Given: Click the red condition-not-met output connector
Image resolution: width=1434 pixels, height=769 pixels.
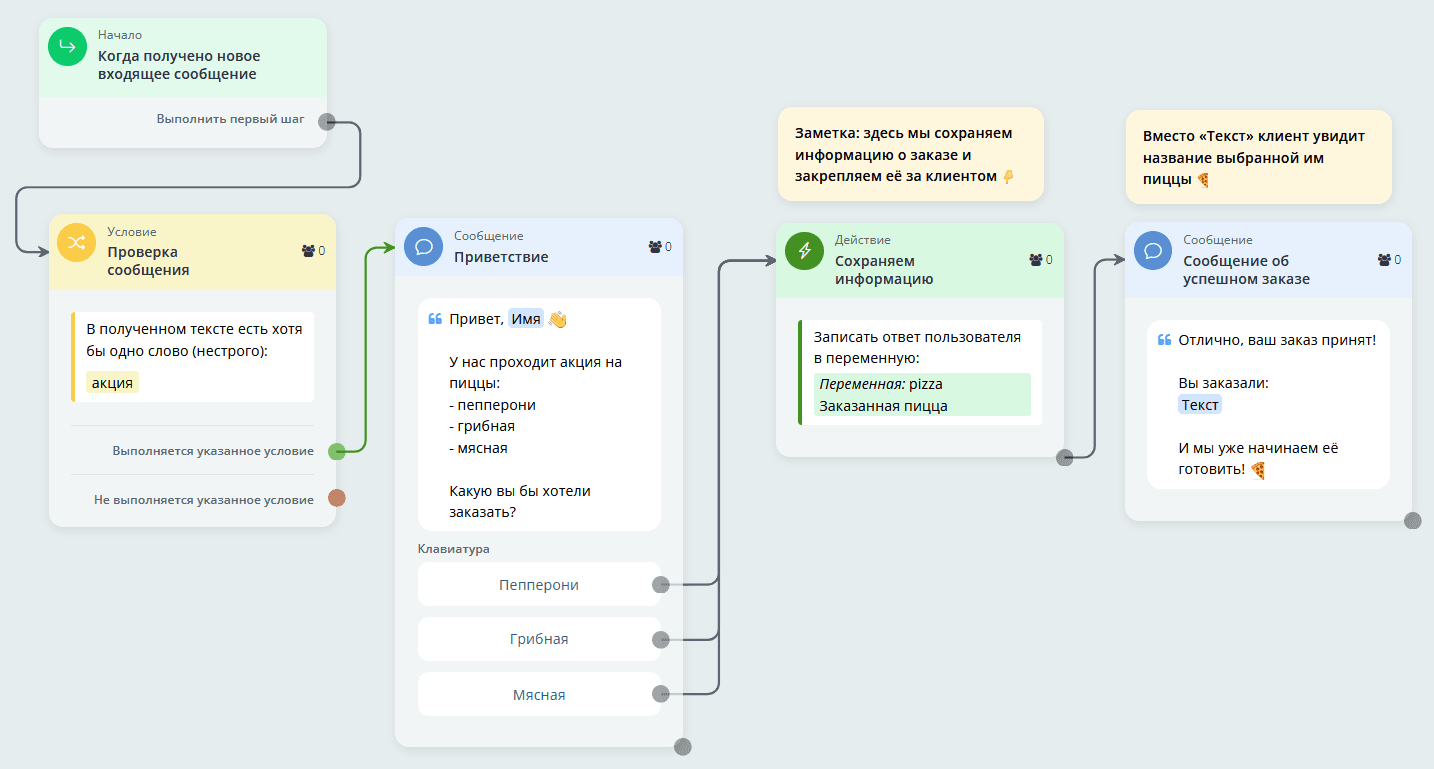Looking at the screenshot, I should coord(337,498).
